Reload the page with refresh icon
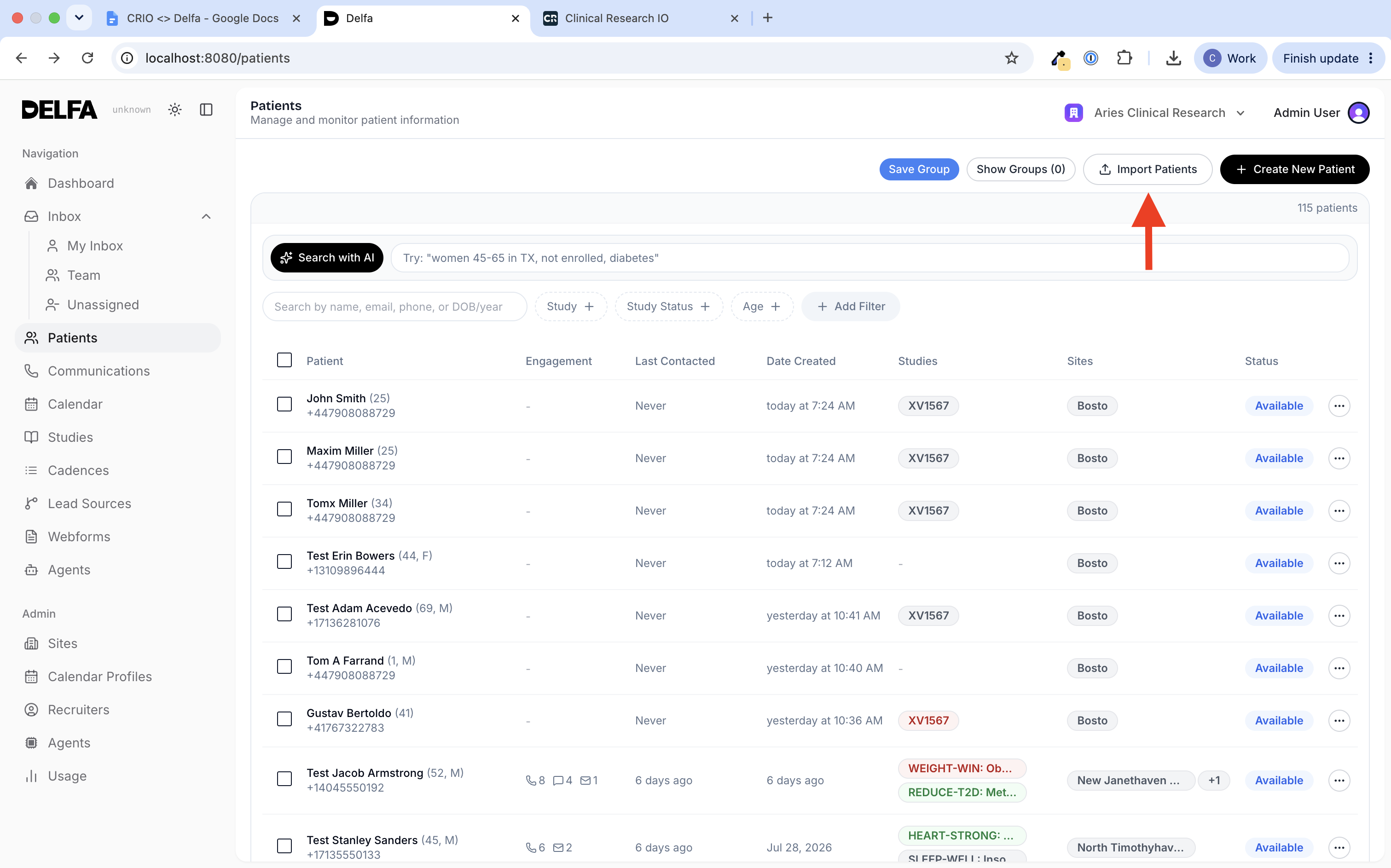The height and width of the screenshot is (868, 1391). click(87, 58)
